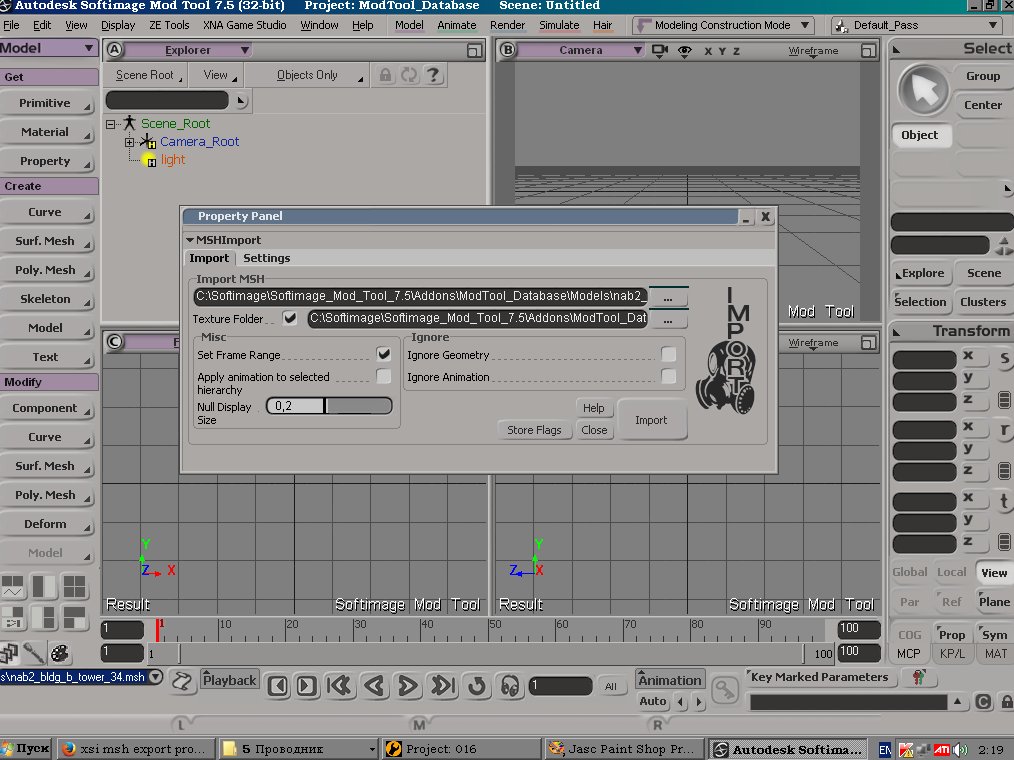
Task: Expand the Camera_Root tree node
Action: coord(129,142)
